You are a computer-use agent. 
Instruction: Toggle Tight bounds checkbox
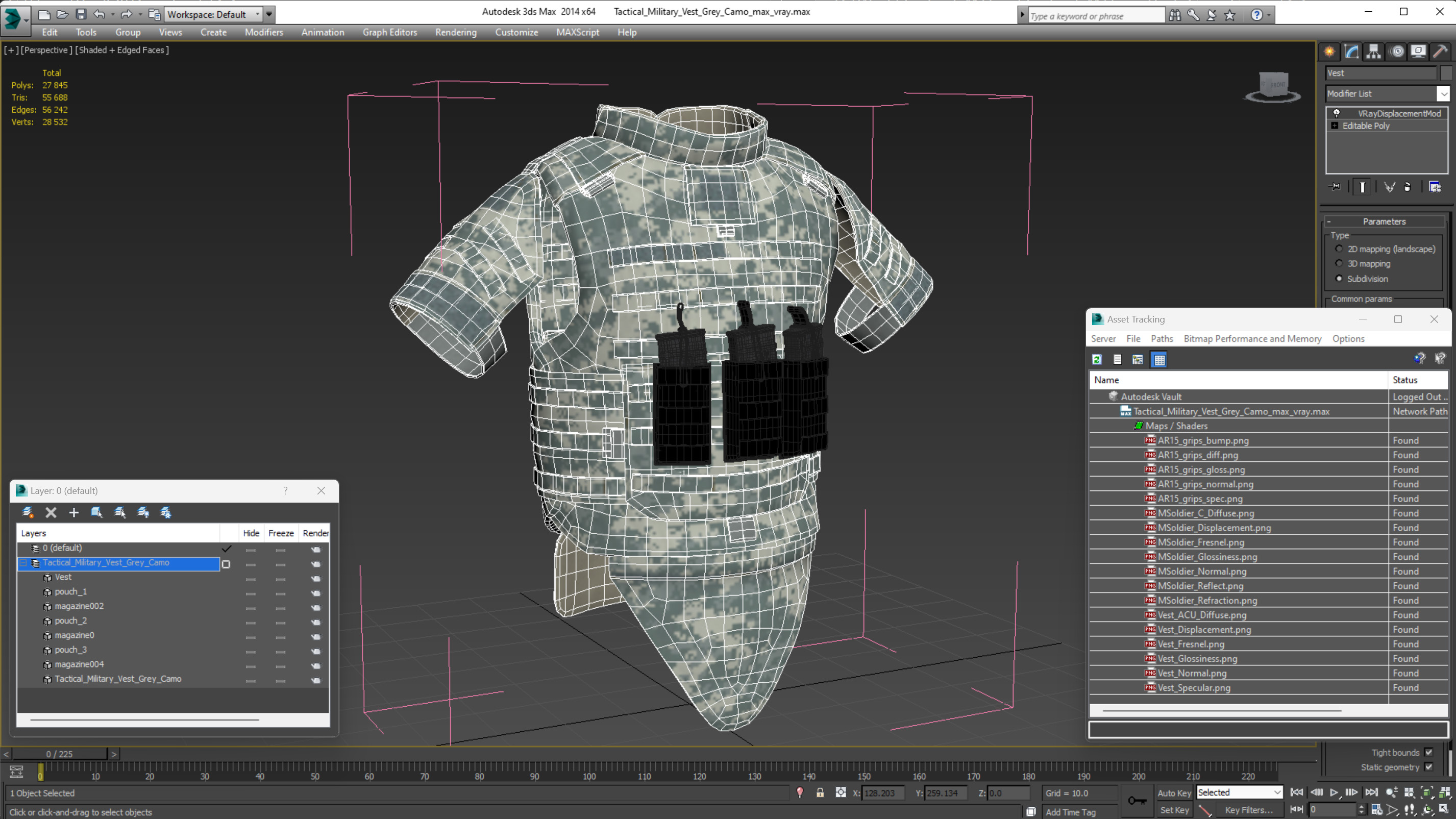coord(1429,752)
